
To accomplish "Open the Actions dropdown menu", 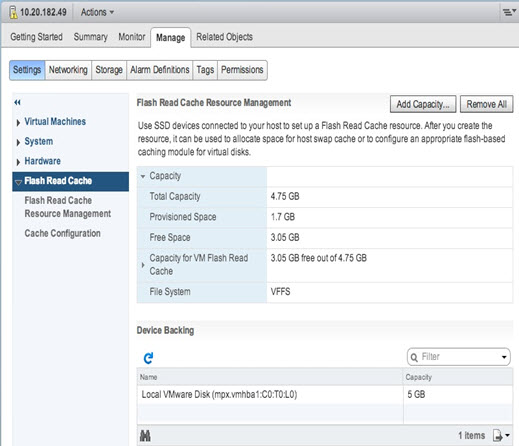I will click(x=97, y=12).
